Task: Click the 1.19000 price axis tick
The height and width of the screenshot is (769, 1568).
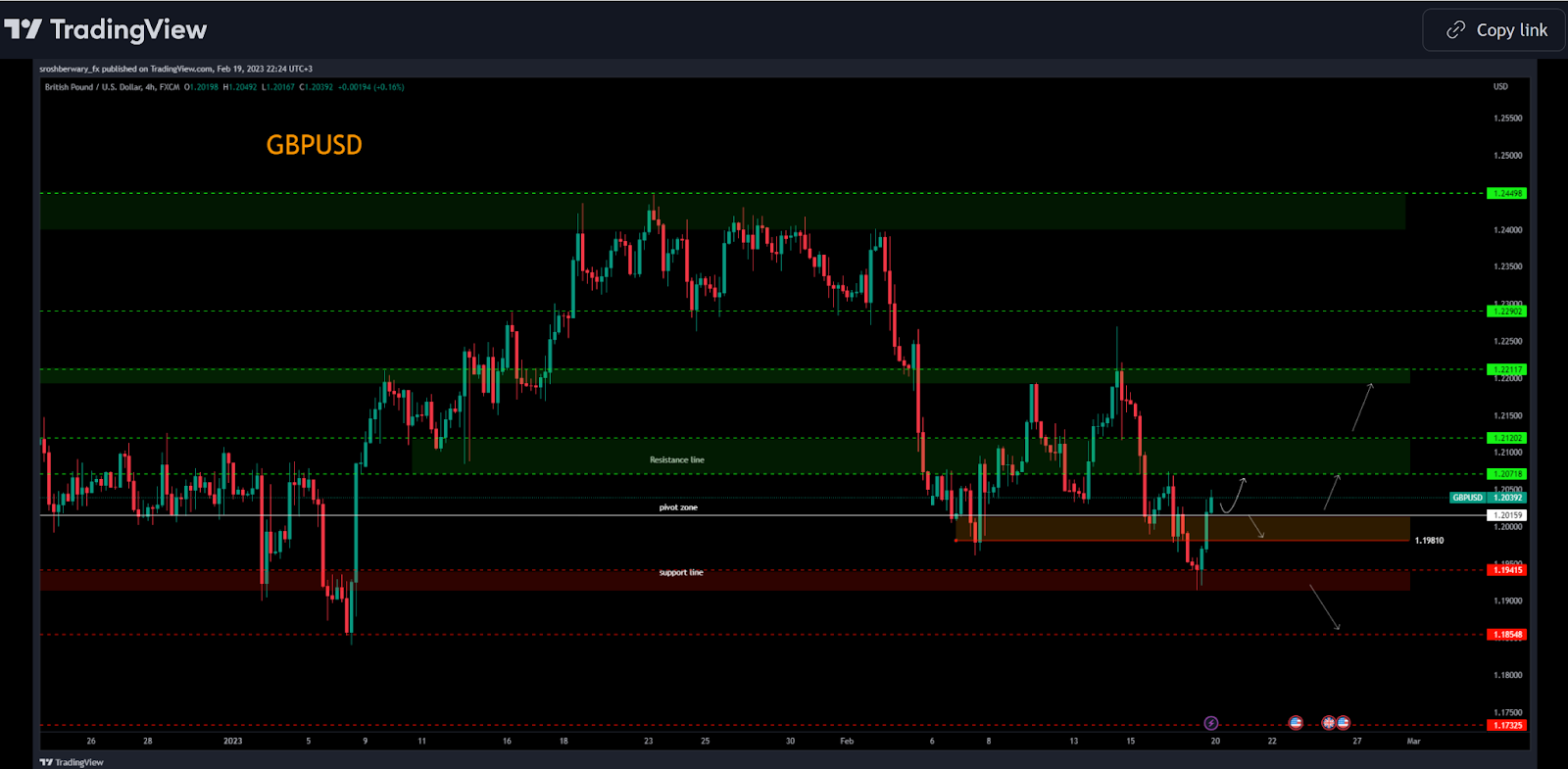Action: [1508, 601]
